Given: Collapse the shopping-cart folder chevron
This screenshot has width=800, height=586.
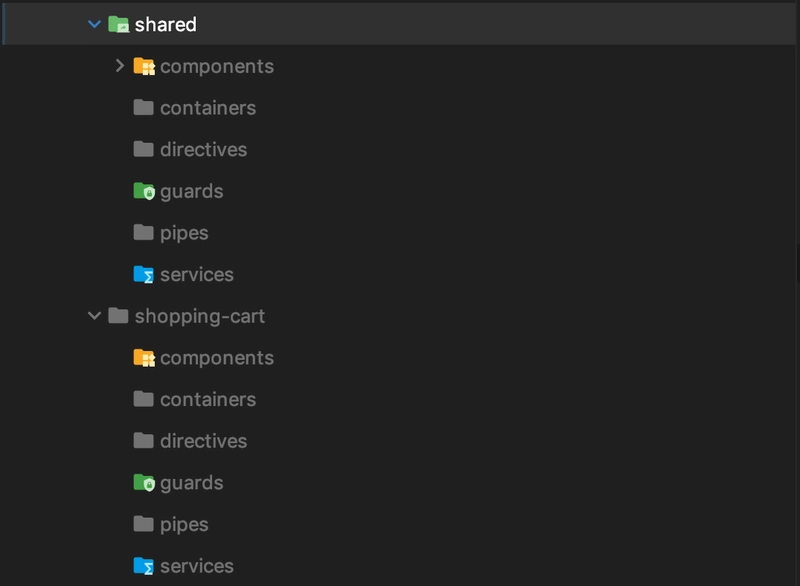Looking at the screenshot, I should (94, 316).
